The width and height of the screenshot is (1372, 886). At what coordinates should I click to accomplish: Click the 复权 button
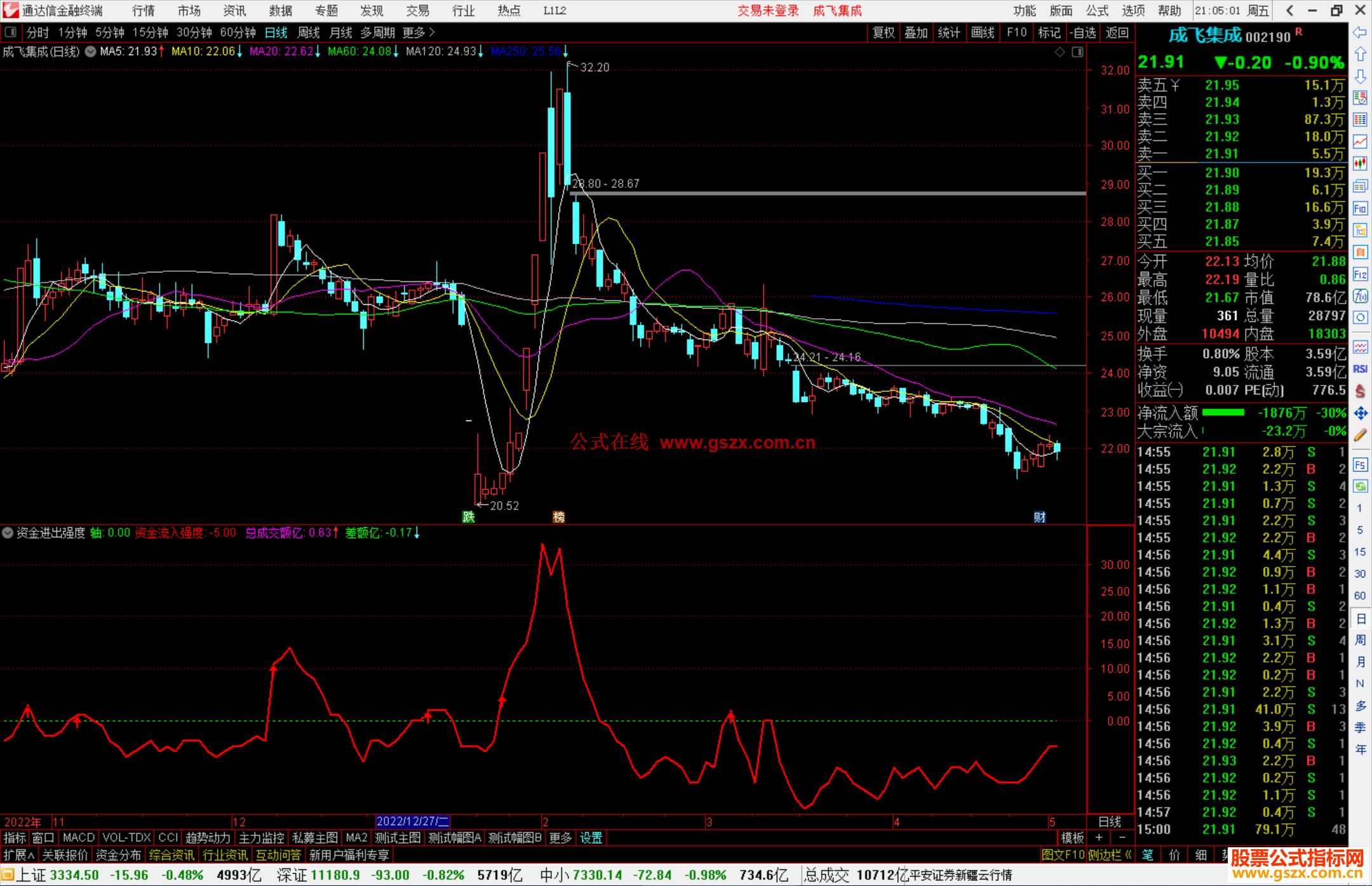[x=884, y=32]
